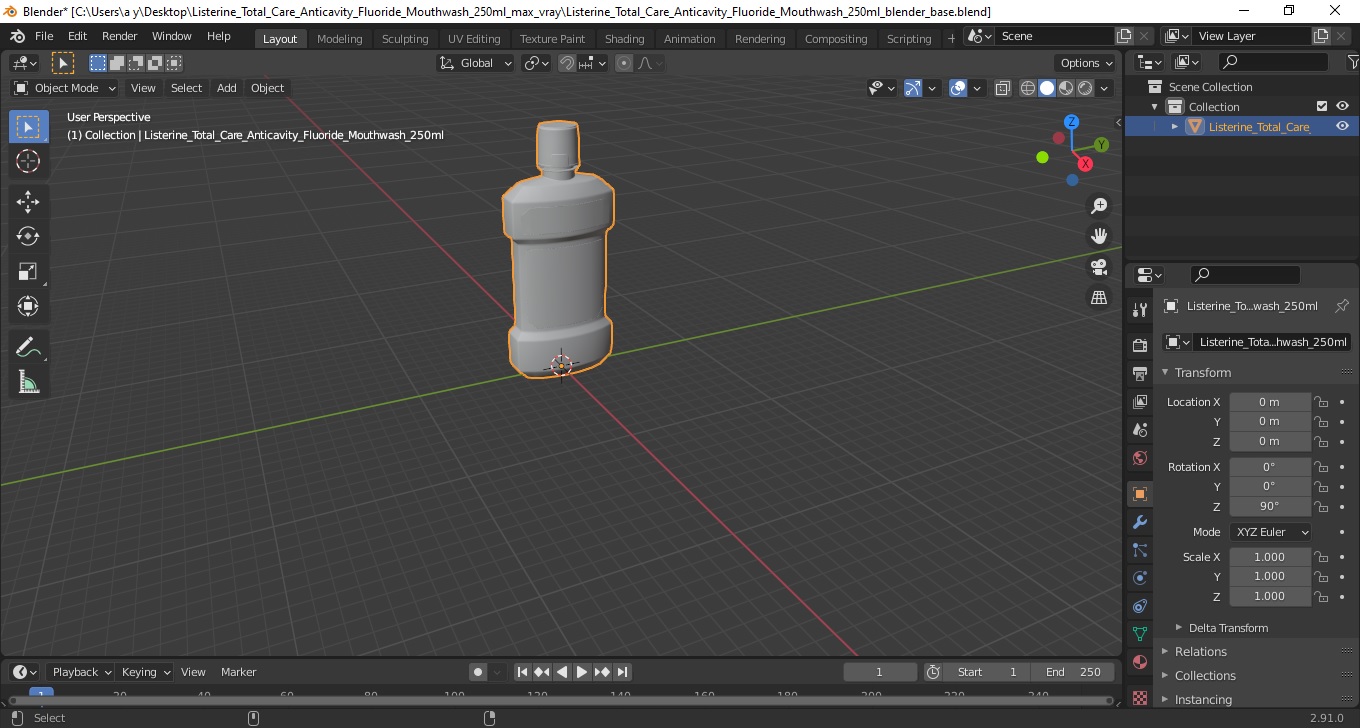Screen dimensions: 1360x728
Task: Open the XYZ Euler rotation mode dropdown
Action: pos(1270,532)
